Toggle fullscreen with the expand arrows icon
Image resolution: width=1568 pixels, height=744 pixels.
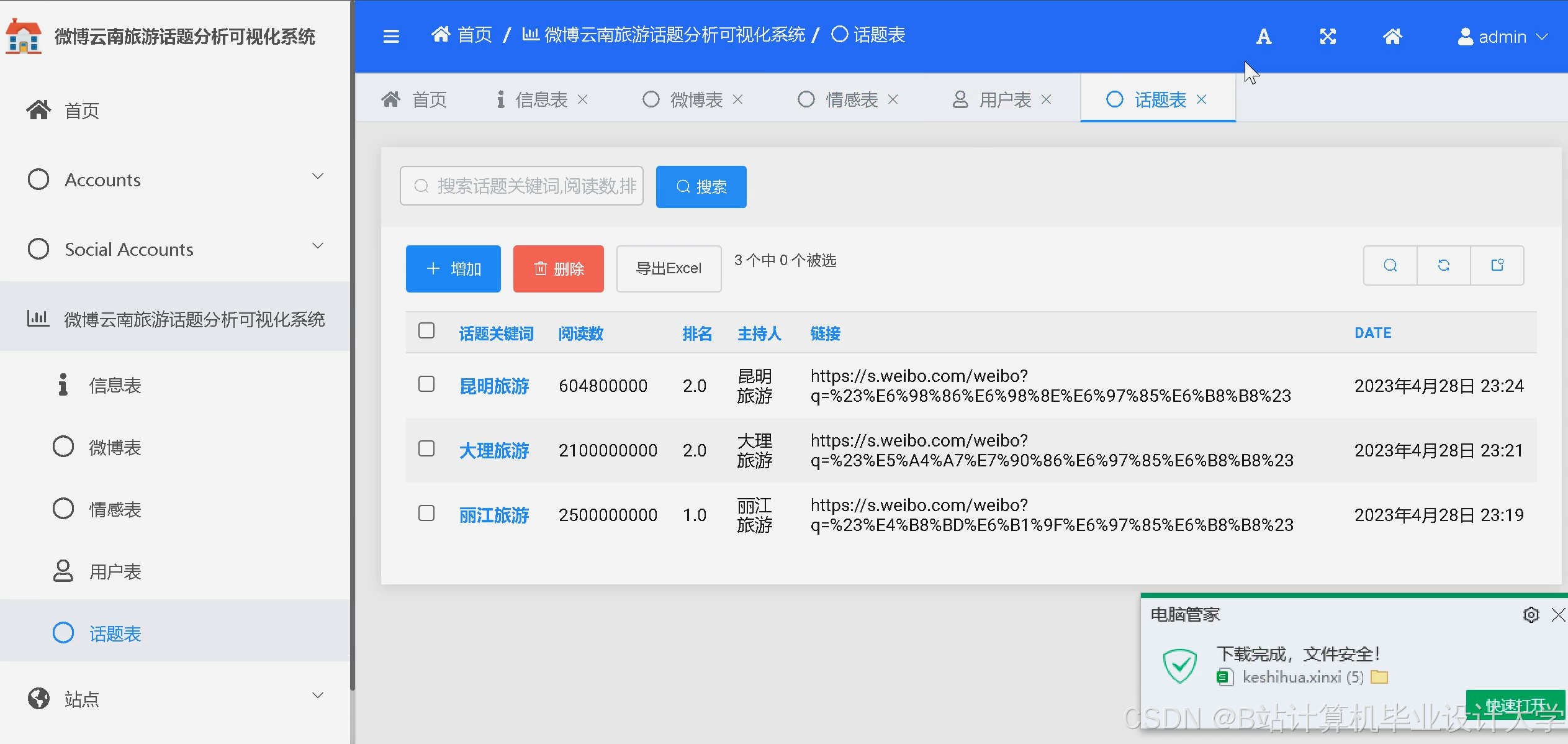click(1328, 37)
